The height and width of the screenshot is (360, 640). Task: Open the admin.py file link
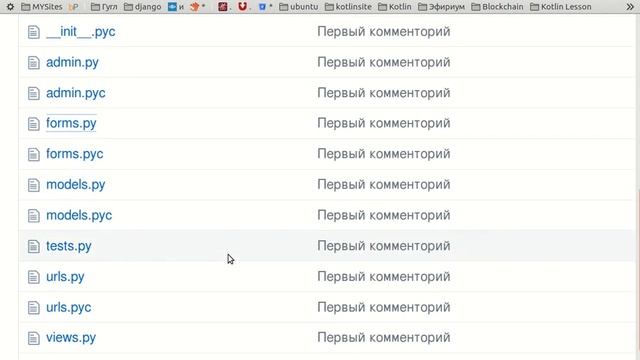pyautogui.click(x=72, y=62)
